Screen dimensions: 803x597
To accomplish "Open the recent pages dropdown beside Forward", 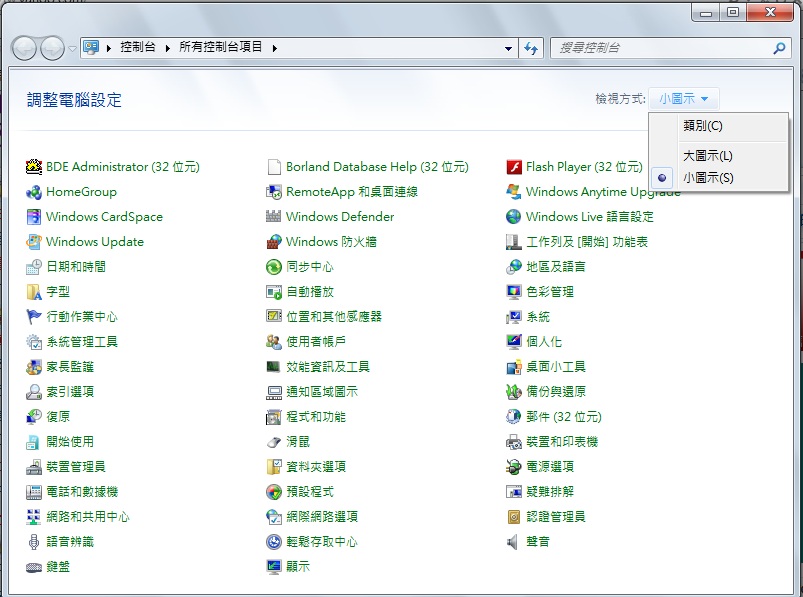I will point(72,48).
